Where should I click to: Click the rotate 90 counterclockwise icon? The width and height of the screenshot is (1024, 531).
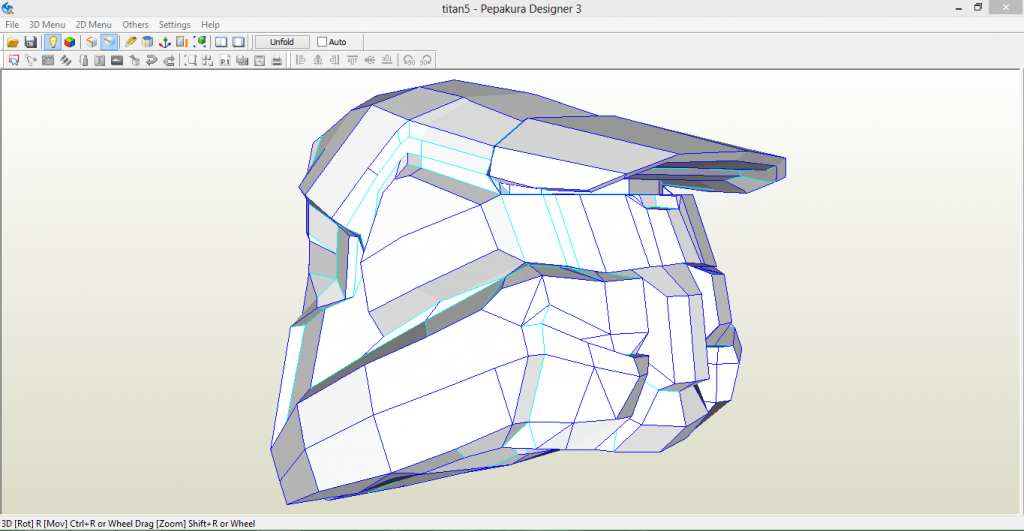tap(409, 60)
